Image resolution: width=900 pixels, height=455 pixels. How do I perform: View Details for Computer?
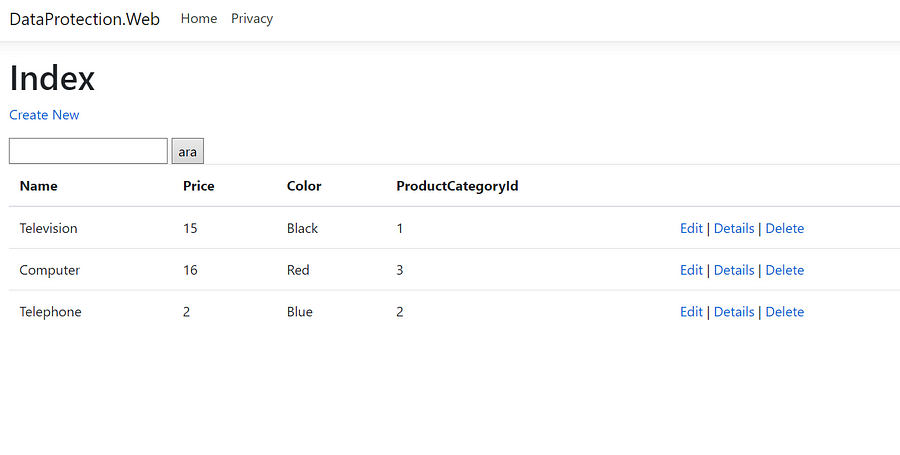(x=734, y=270)
